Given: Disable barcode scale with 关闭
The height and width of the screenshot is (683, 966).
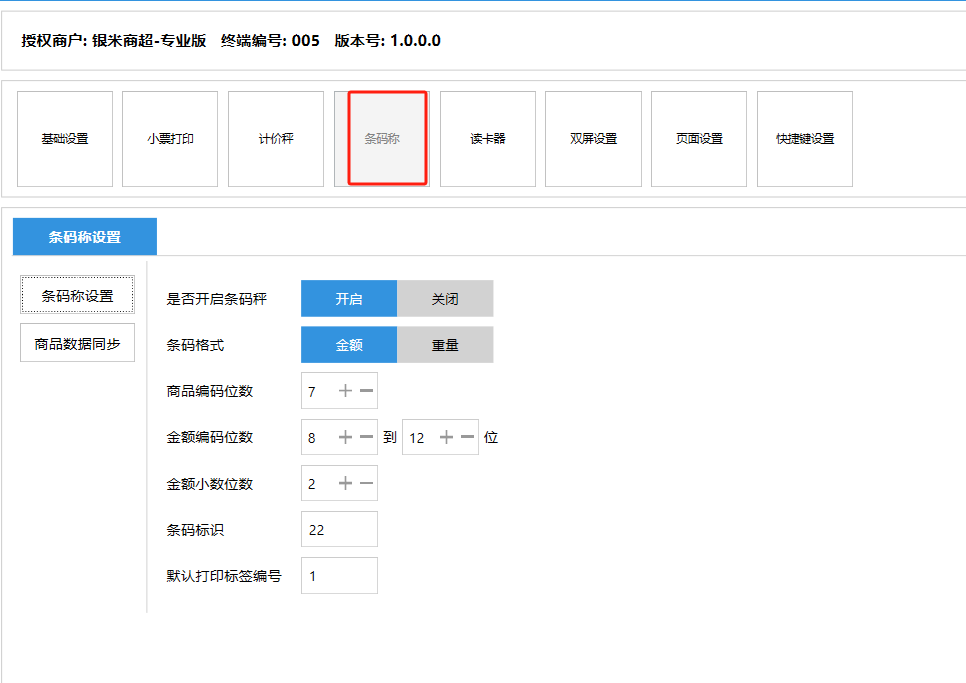Looking at the screenshot, I should pyautogui.click(x=445, y=299).
